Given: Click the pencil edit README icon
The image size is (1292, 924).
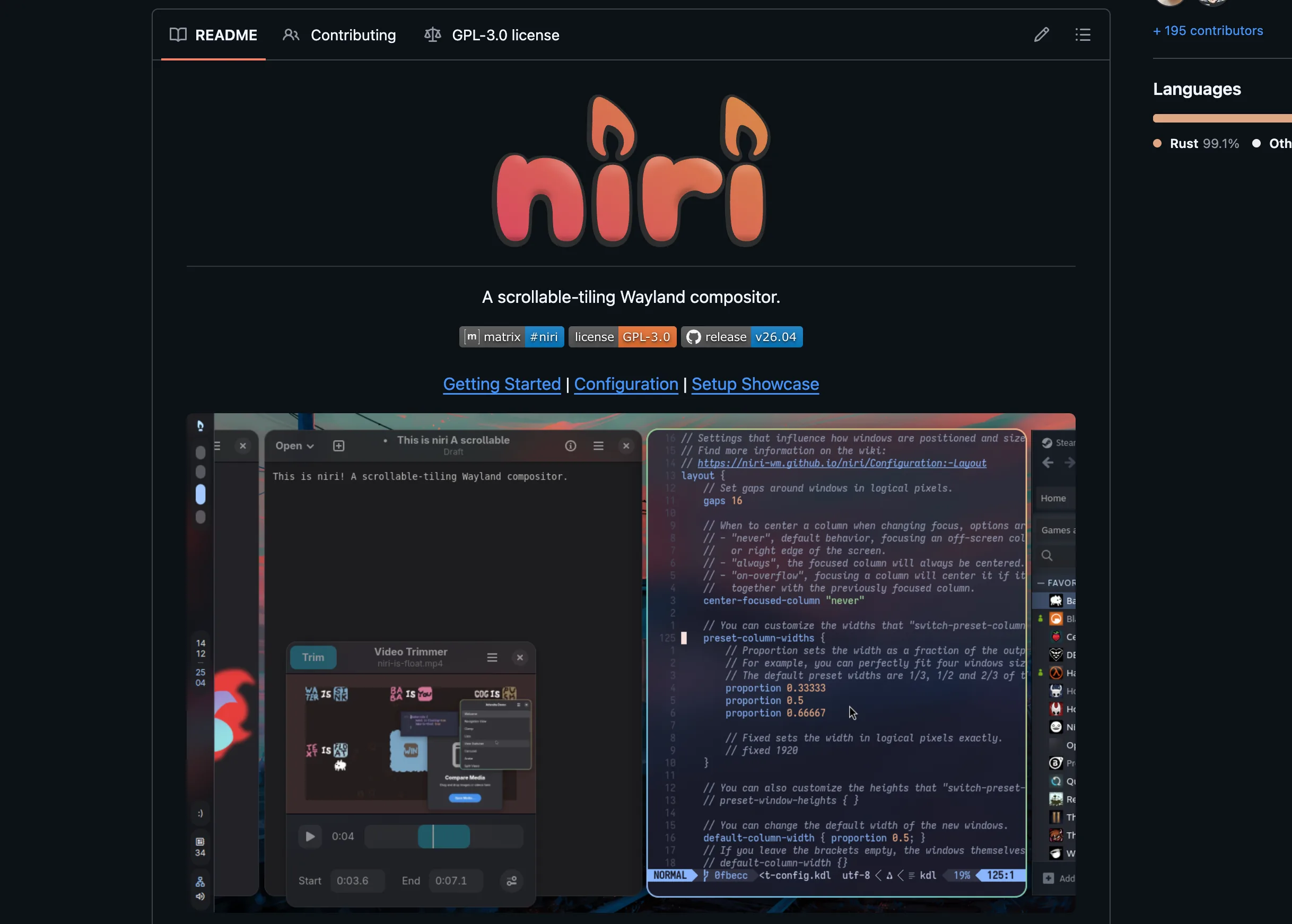Looking at the screenshot, I should click(x=1041, y=36).
